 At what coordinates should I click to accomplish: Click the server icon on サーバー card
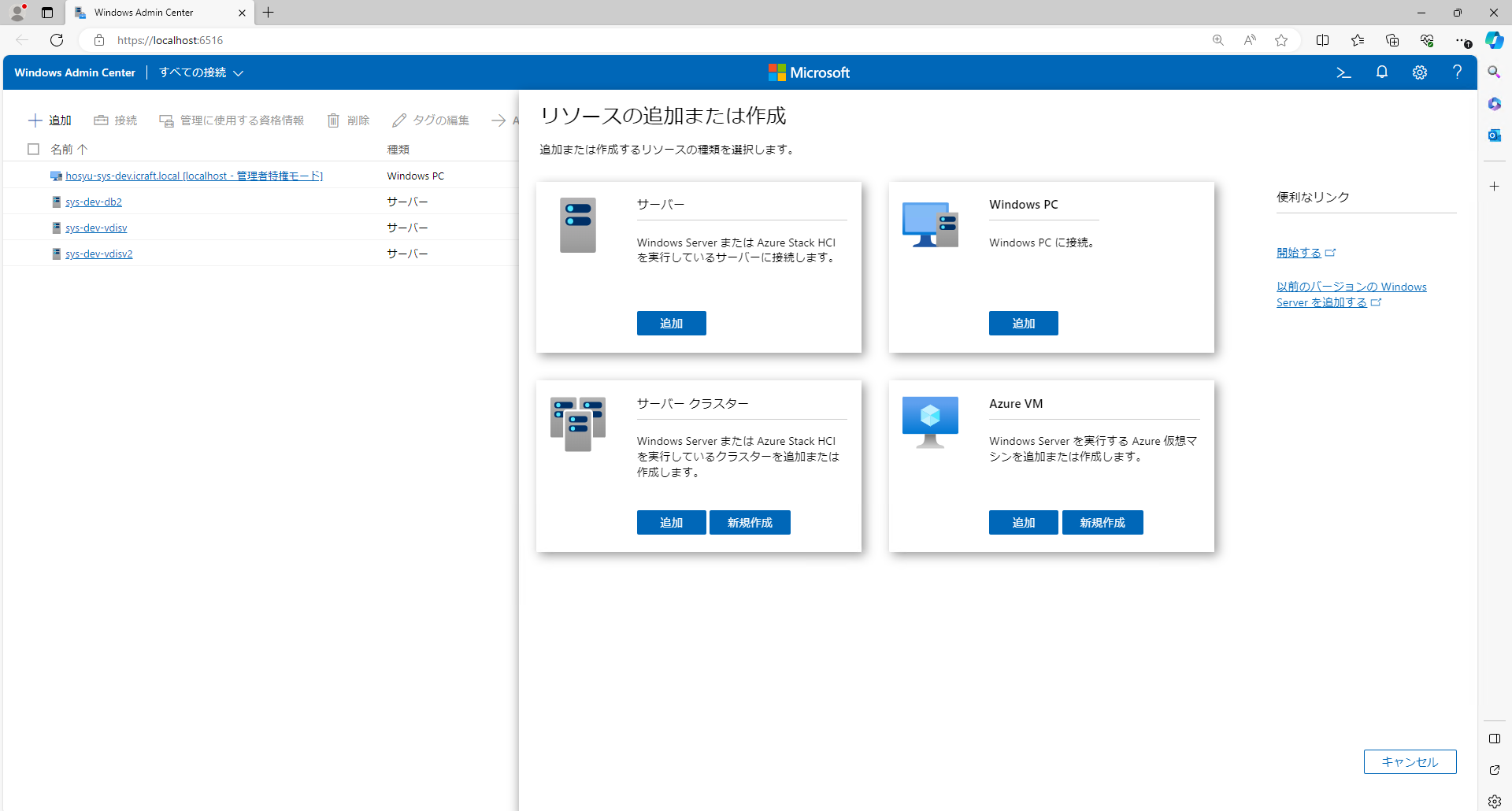click(577, 225)
